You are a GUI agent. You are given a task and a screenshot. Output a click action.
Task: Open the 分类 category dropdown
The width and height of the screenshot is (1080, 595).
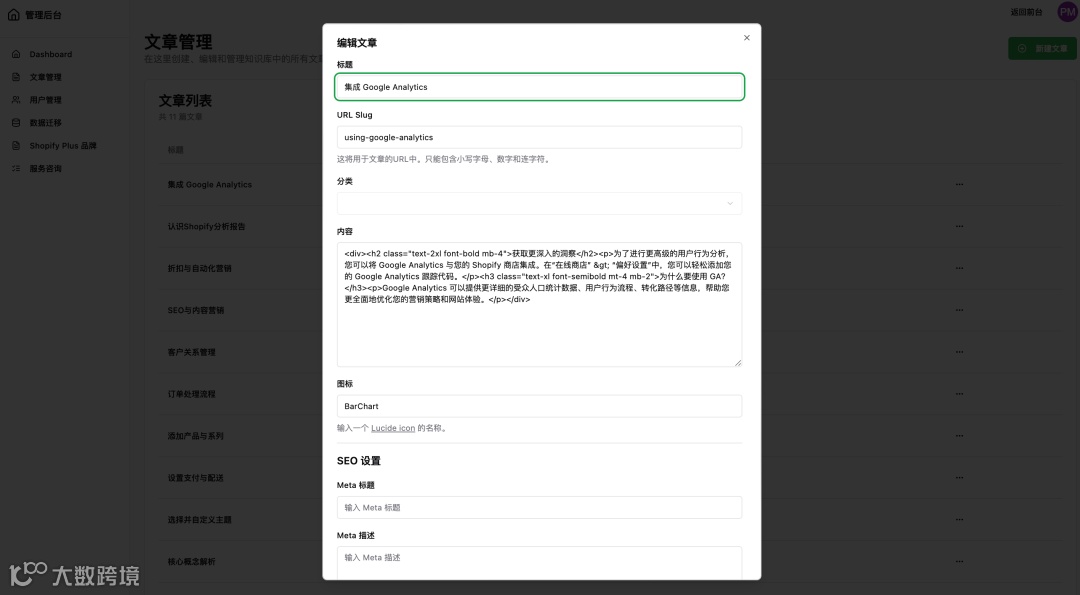[539, 203]
